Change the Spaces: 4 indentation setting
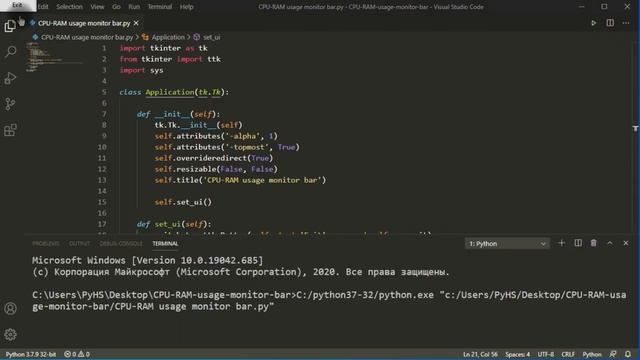640x360 pixels. point(517,354)
